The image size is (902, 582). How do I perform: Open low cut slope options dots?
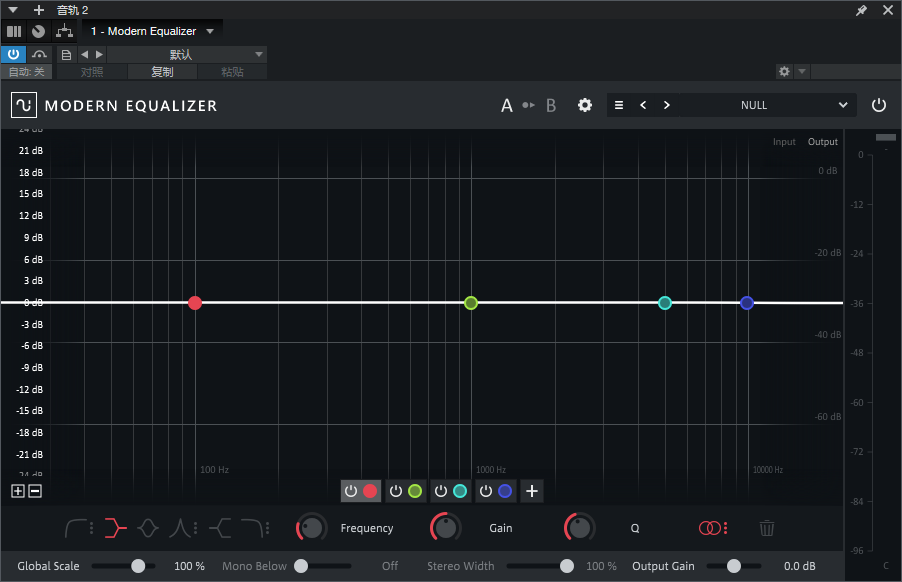click(x=92, y=528)
